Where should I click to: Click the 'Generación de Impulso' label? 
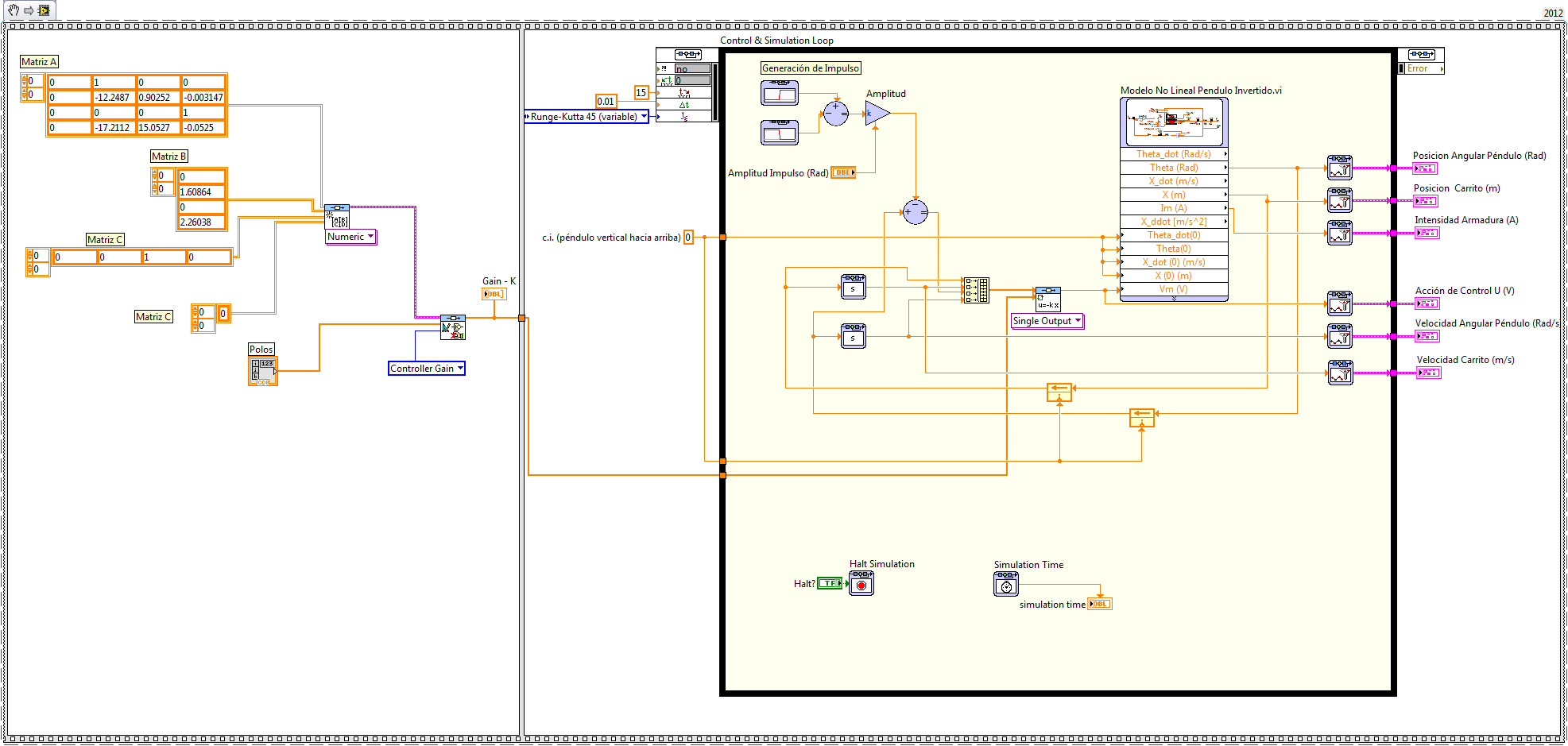pos(811,68)
